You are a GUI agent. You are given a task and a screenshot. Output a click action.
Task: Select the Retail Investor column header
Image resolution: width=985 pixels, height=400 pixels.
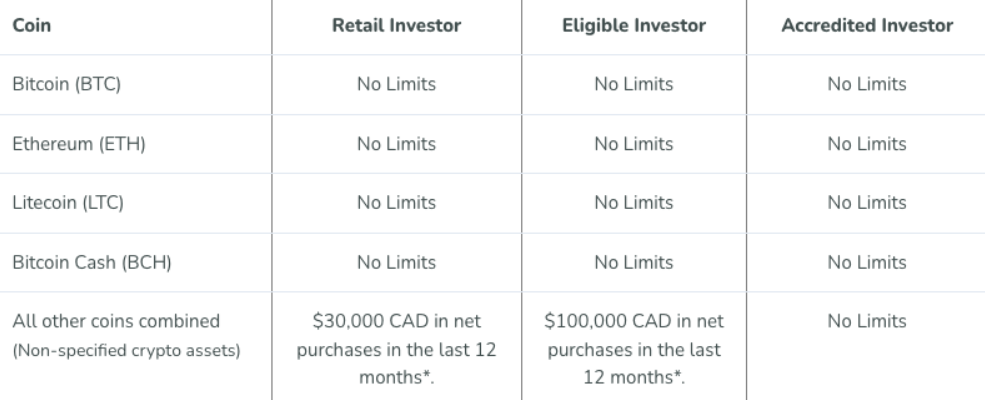[396, 25]
